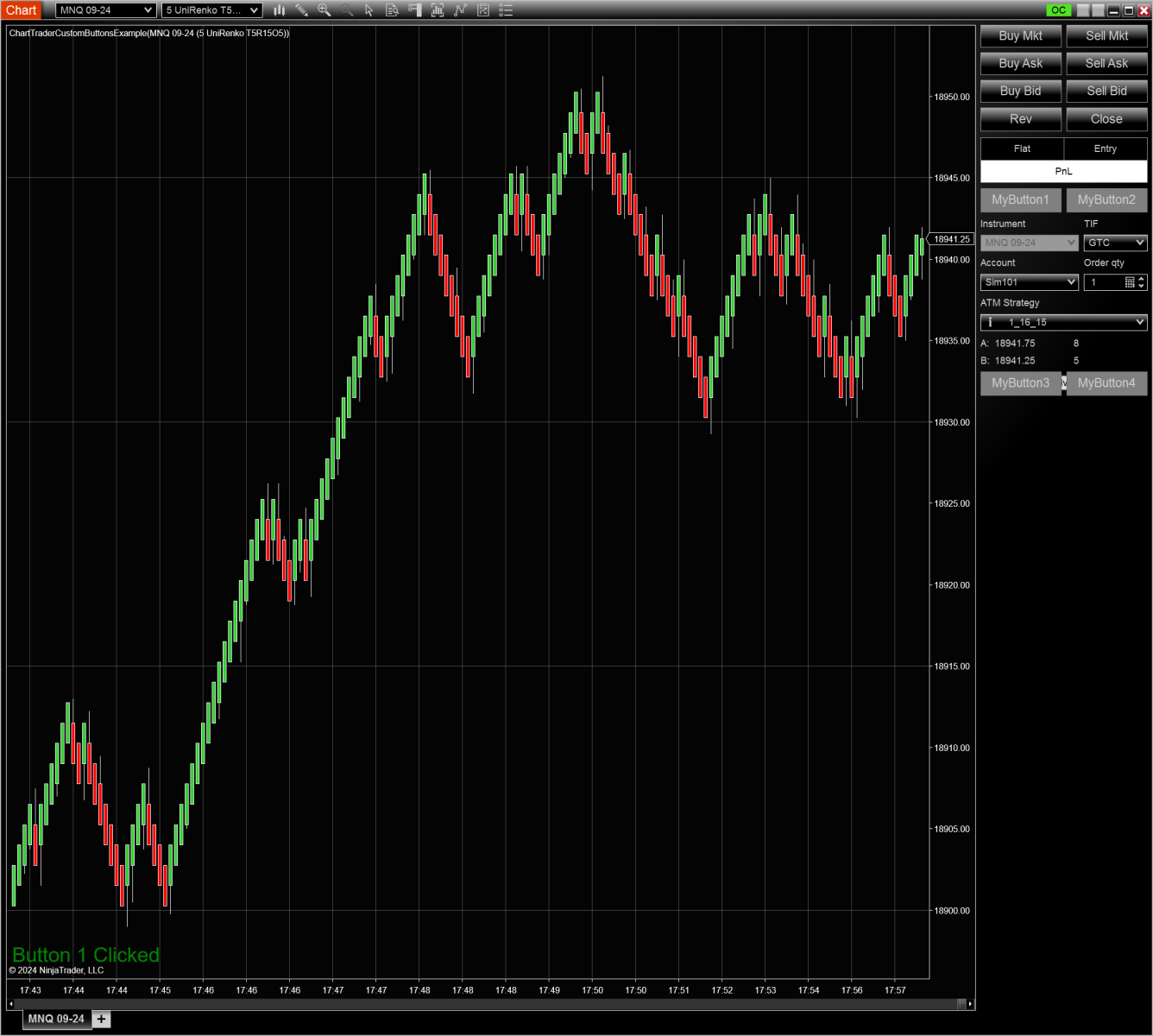
Task: Decrease order quantity with down arrow
Action: tap(1142, 286)
